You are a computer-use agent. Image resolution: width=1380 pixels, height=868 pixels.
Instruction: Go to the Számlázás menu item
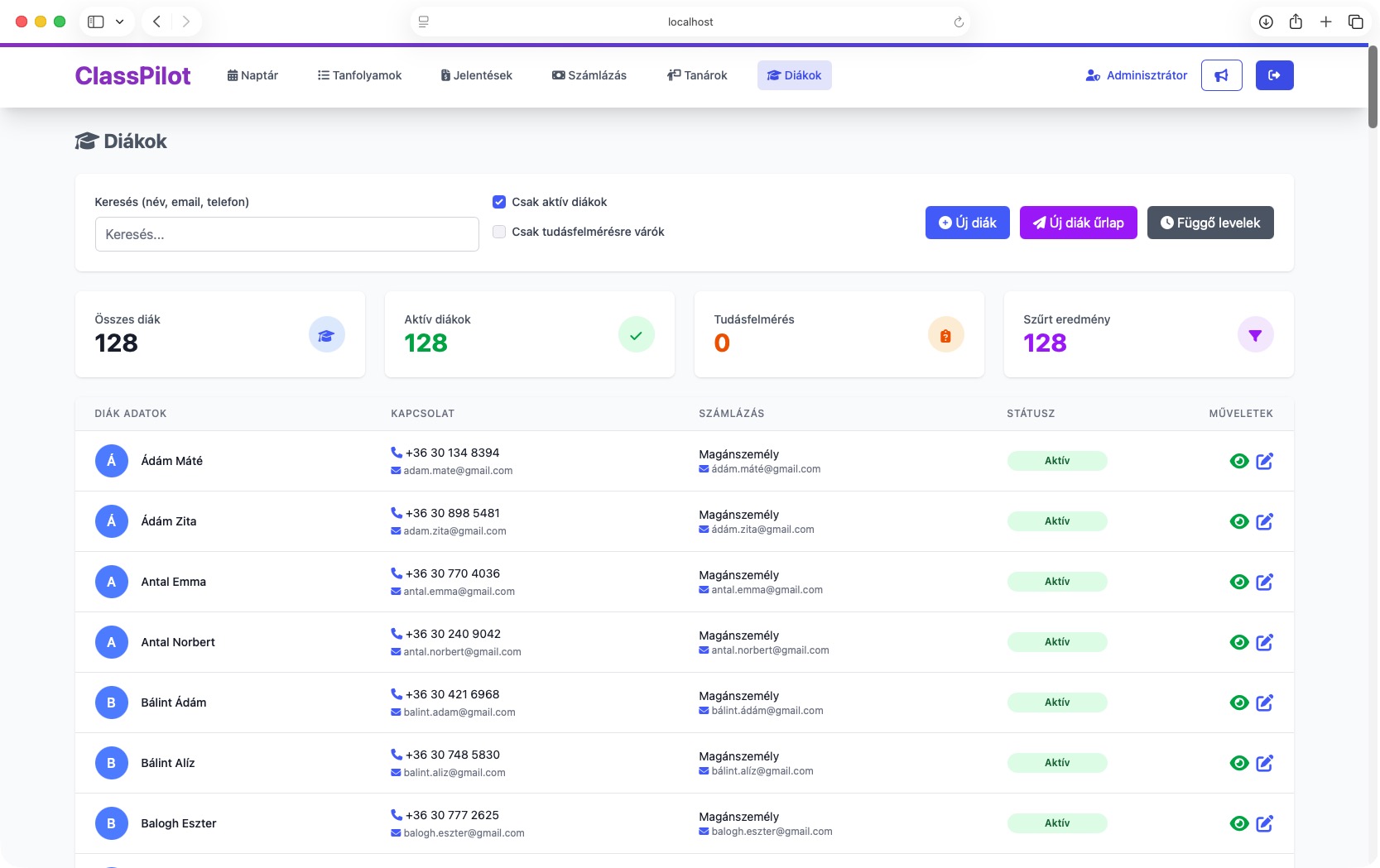click(589, 75)
